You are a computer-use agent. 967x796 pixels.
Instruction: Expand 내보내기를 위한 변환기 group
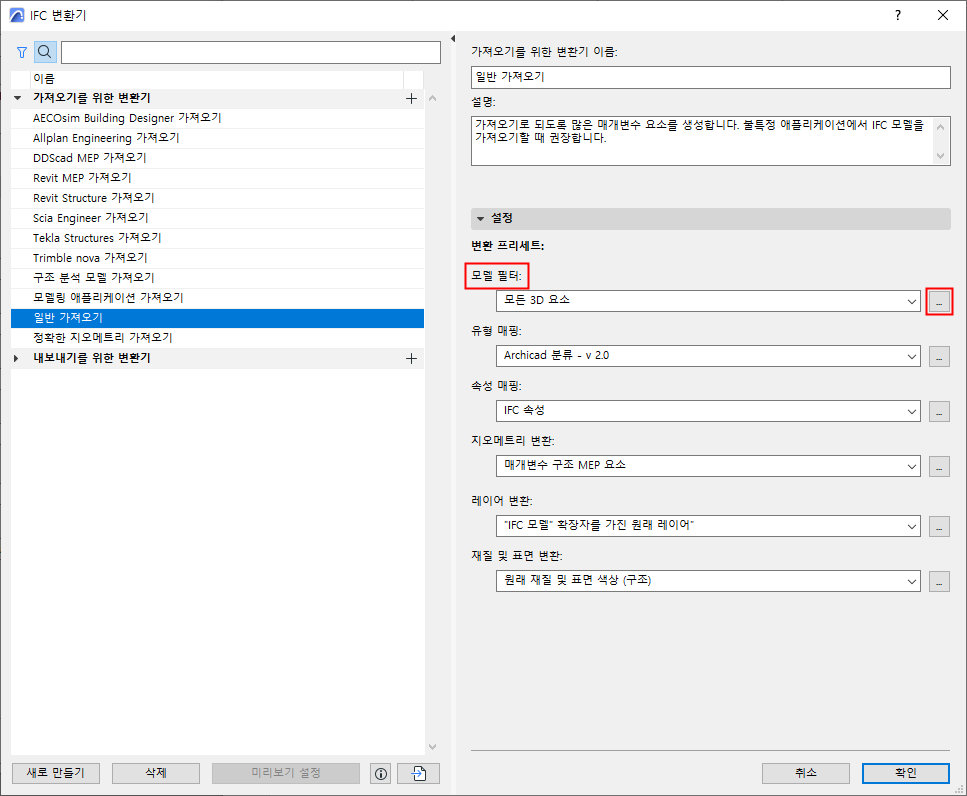tap(17, 358)
